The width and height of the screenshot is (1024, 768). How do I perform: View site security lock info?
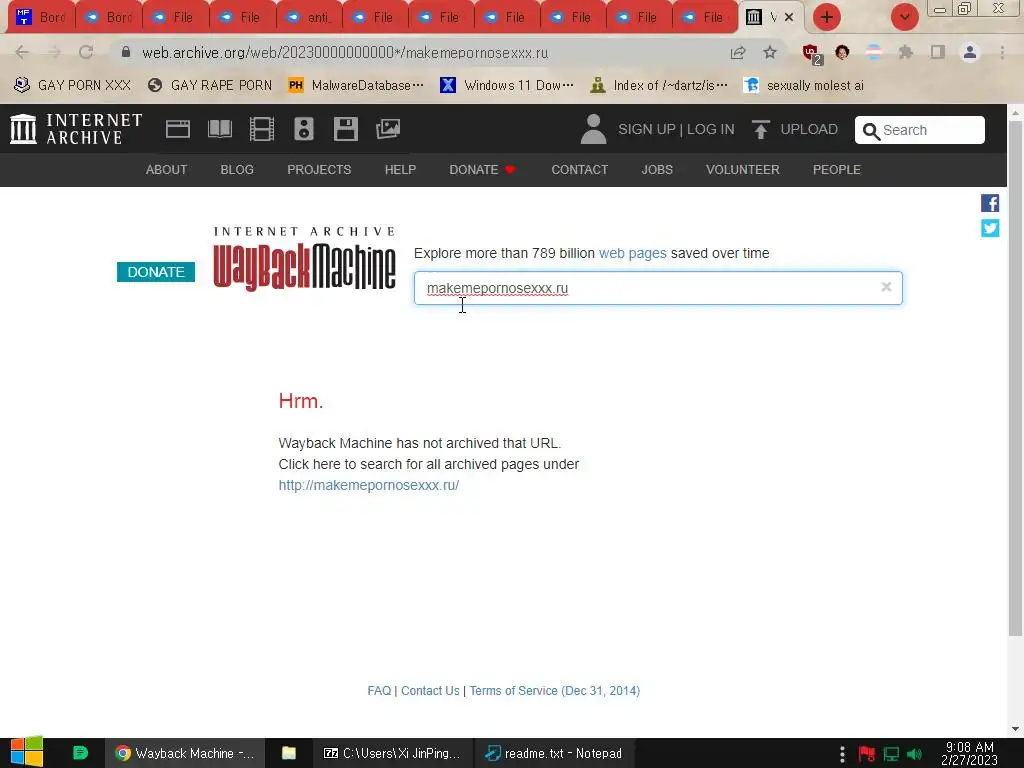click(x=126, y=52)
